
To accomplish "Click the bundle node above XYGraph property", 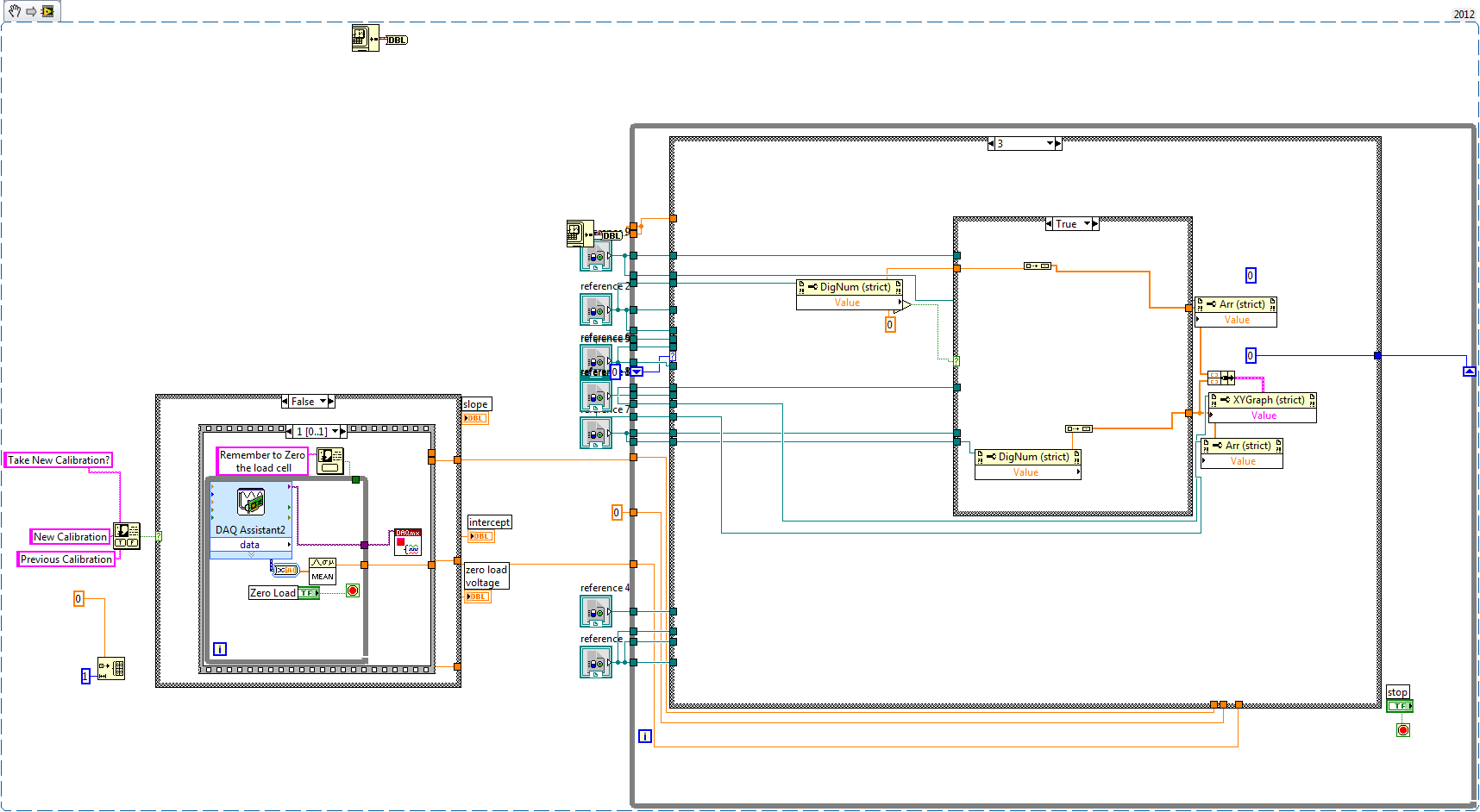I will (1220, 378).
